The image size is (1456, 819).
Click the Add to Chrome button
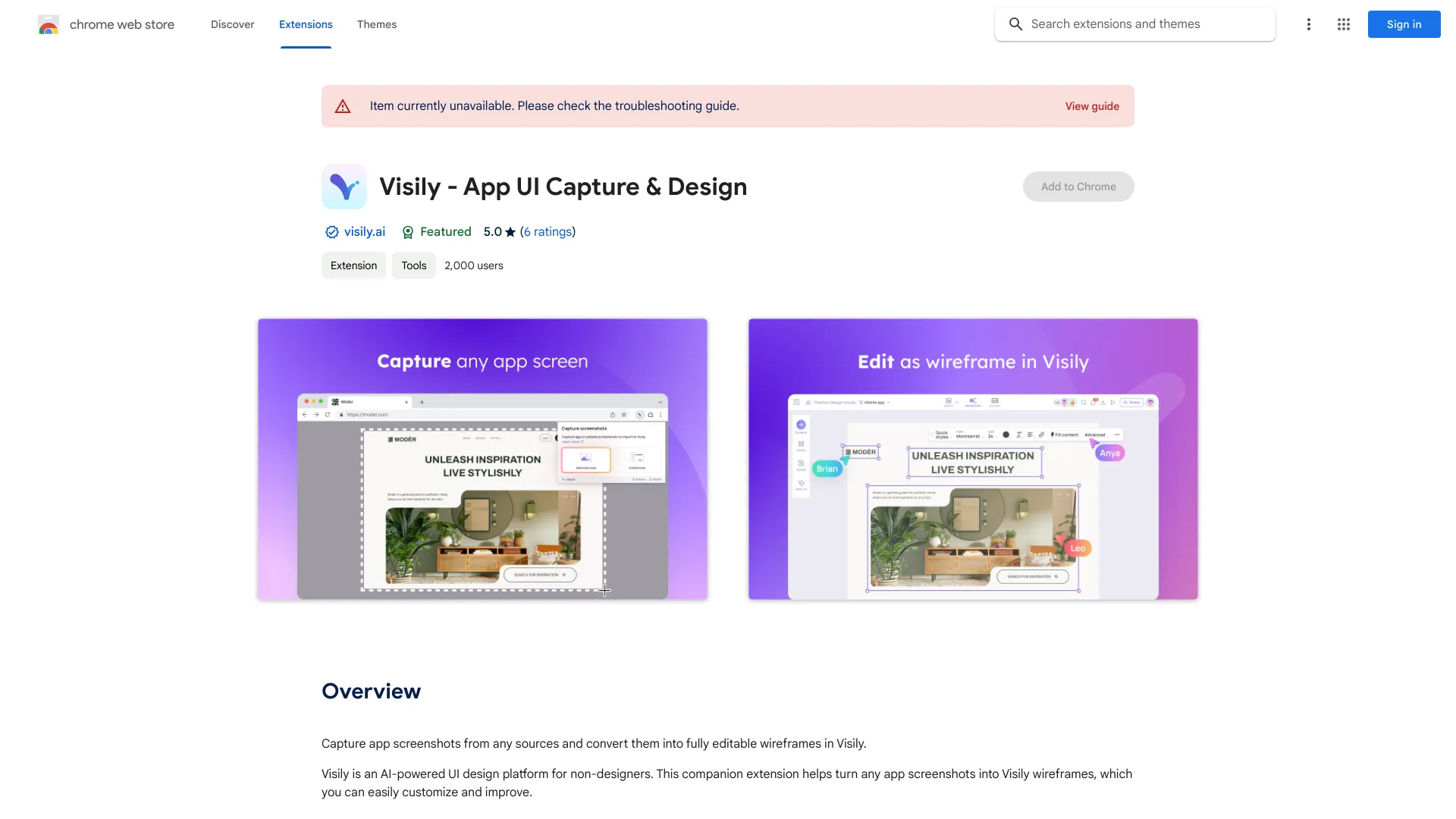(1078, 186)
